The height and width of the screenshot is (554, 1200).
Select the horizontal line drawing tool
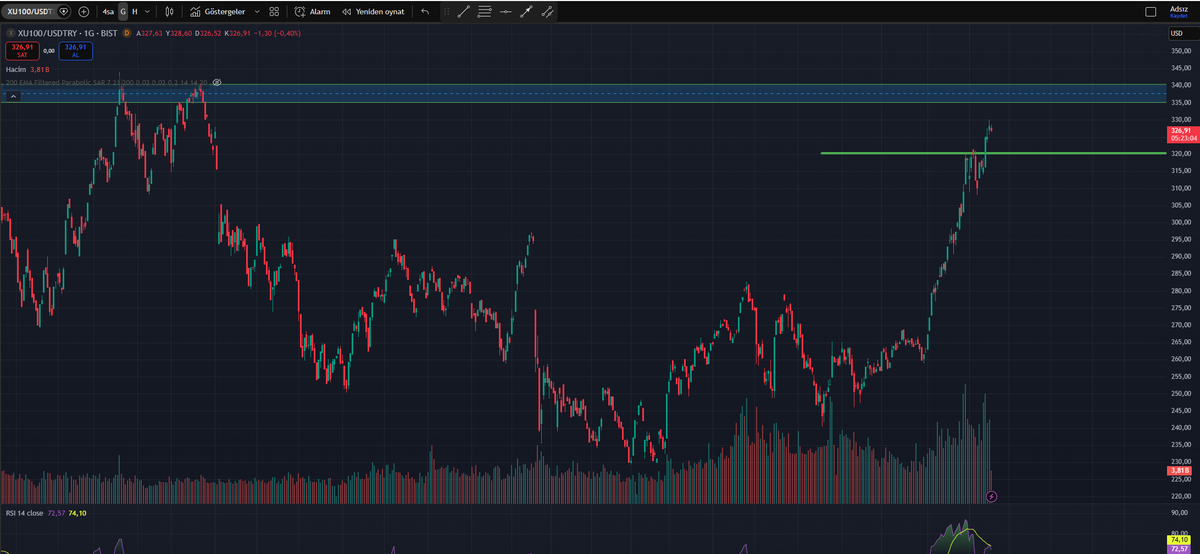click(x=505, y=11)
